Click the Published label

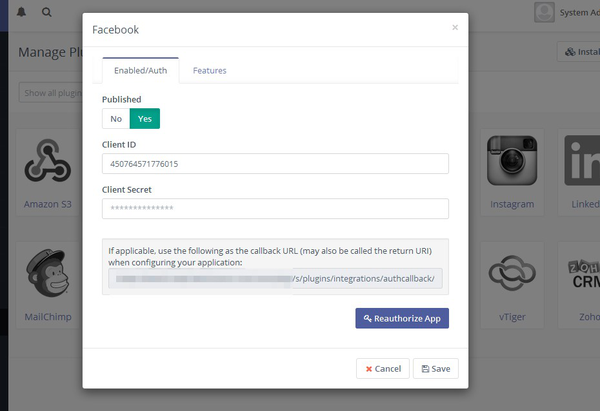tap(122, 99)
